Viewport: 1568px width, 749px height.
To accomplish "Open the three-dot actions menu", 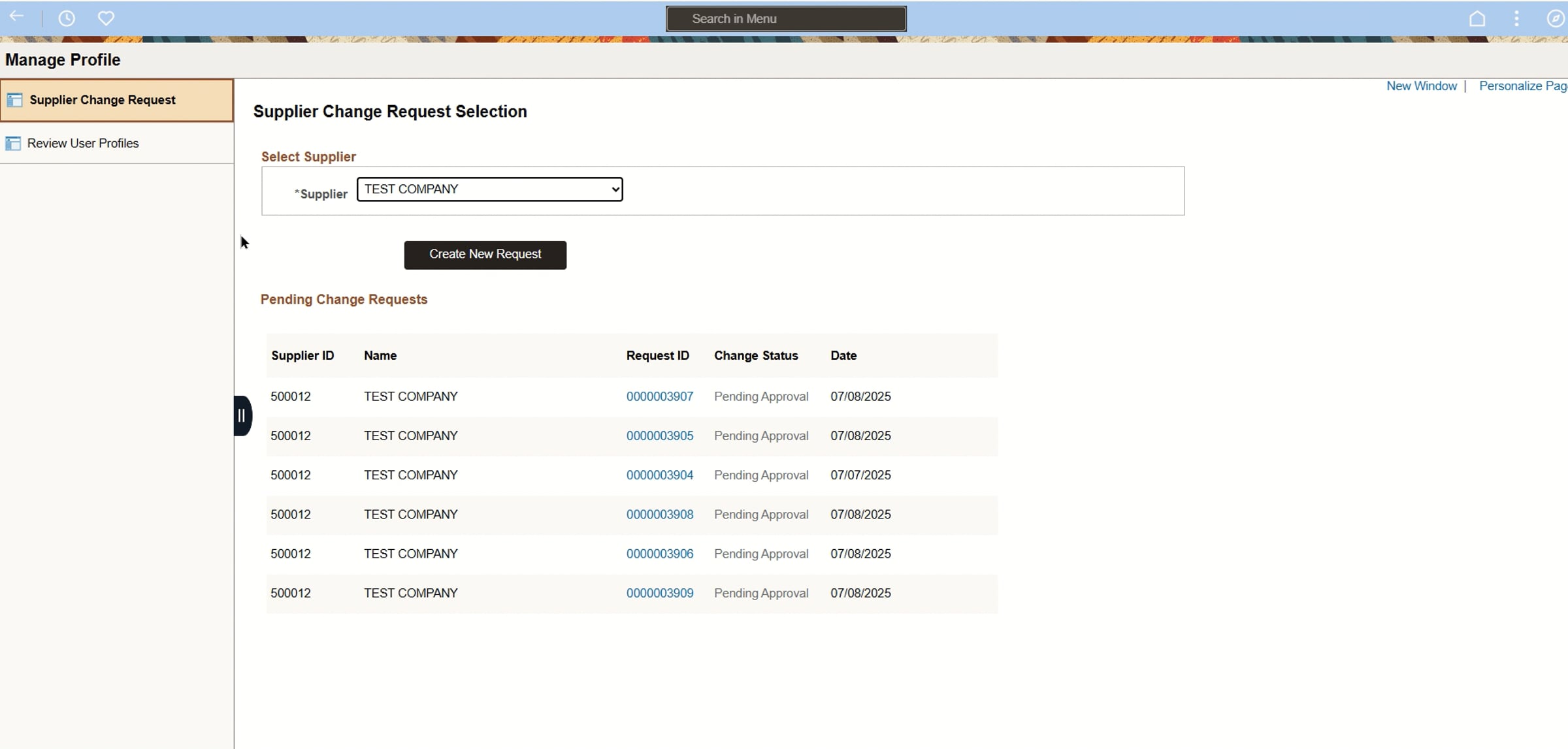I will pyautogui.click(x=1516, y=18).
